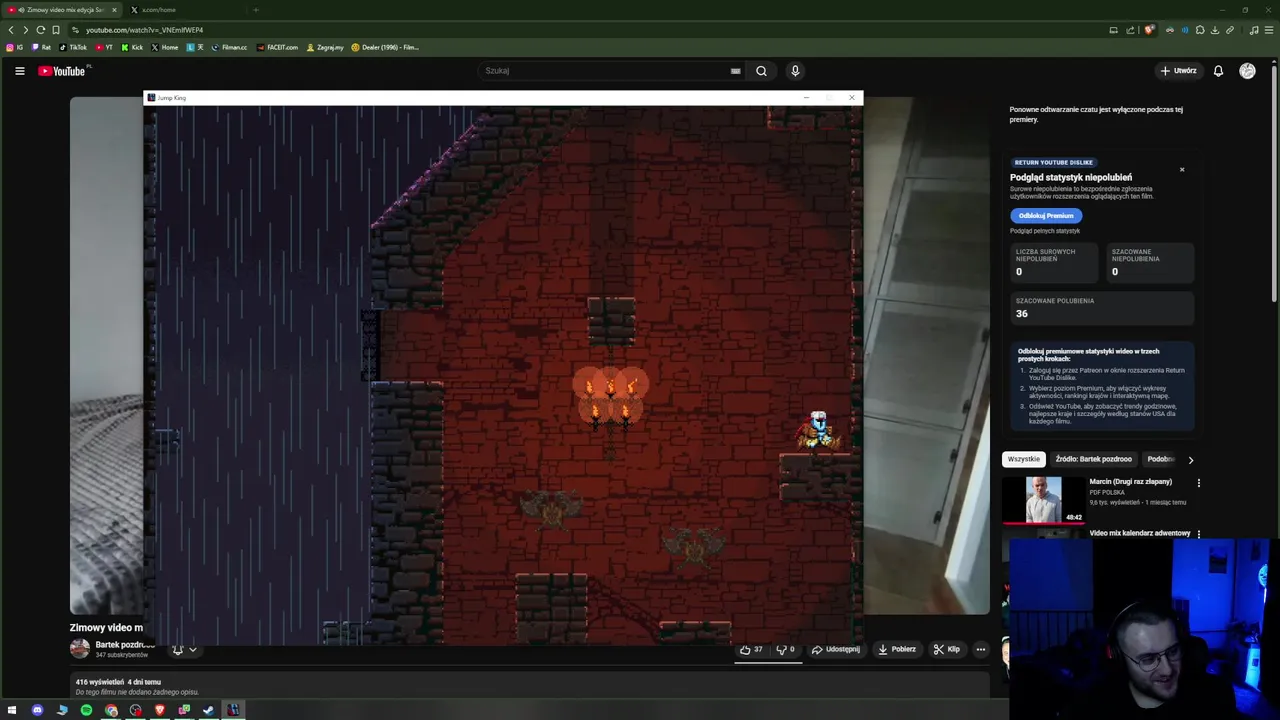The image size is (1280, 720).
Task: Open options for Video mix kalendarz adwentowy
Action: click(x=1199, y=534)
